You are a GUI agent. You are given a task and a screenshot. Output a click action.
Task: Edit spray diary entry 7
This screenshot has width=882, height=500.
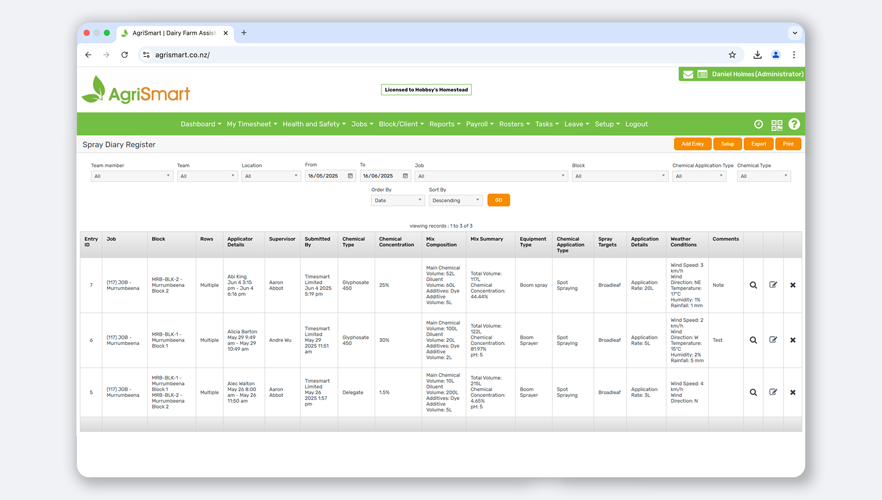pos(773,285)
